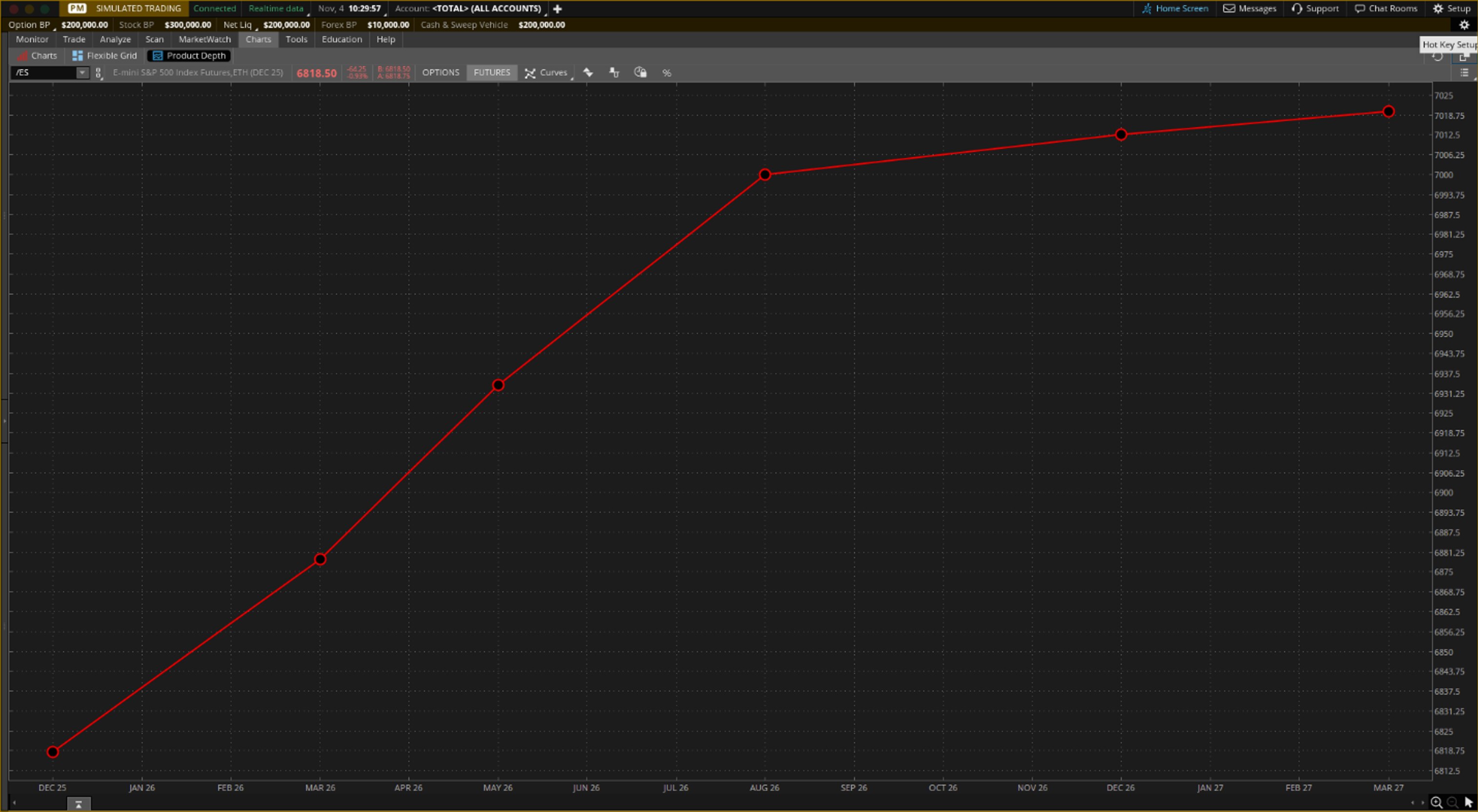Click the pin/stack chart icon in the toolbar
Screen dimensions: 1478x812
(614, 72)
